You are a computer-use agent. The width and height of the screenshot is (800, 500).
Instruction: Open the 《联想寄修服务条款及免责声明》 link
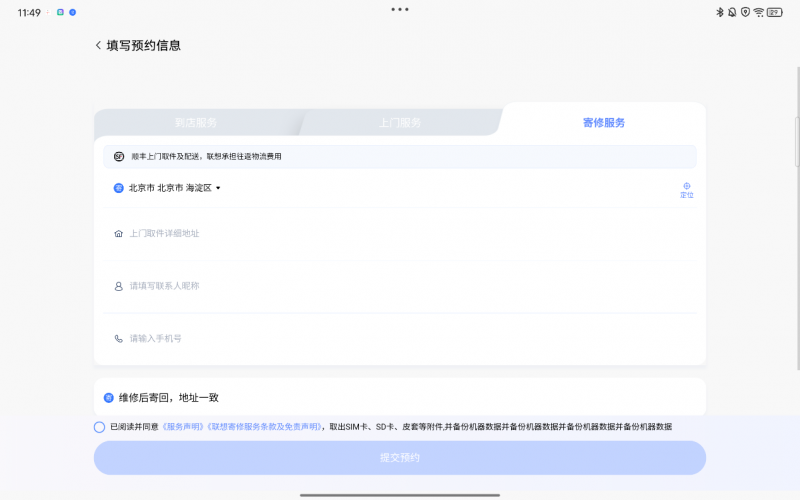(x=265, y=427)
